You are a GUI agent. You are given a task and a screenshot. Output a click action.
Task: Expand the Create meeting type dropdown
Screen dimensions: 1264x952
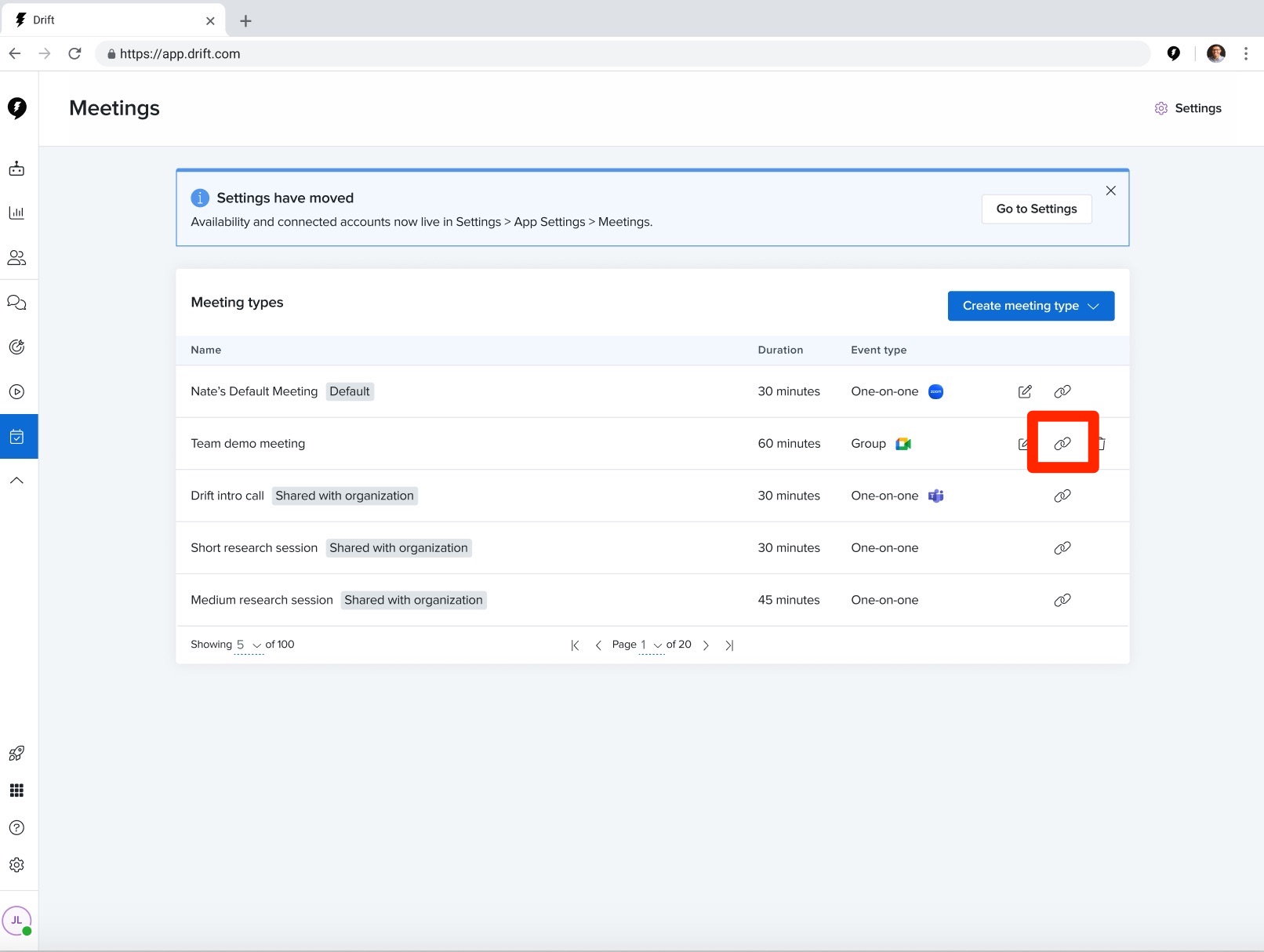pyautogui.click(x=1031, y=306)
